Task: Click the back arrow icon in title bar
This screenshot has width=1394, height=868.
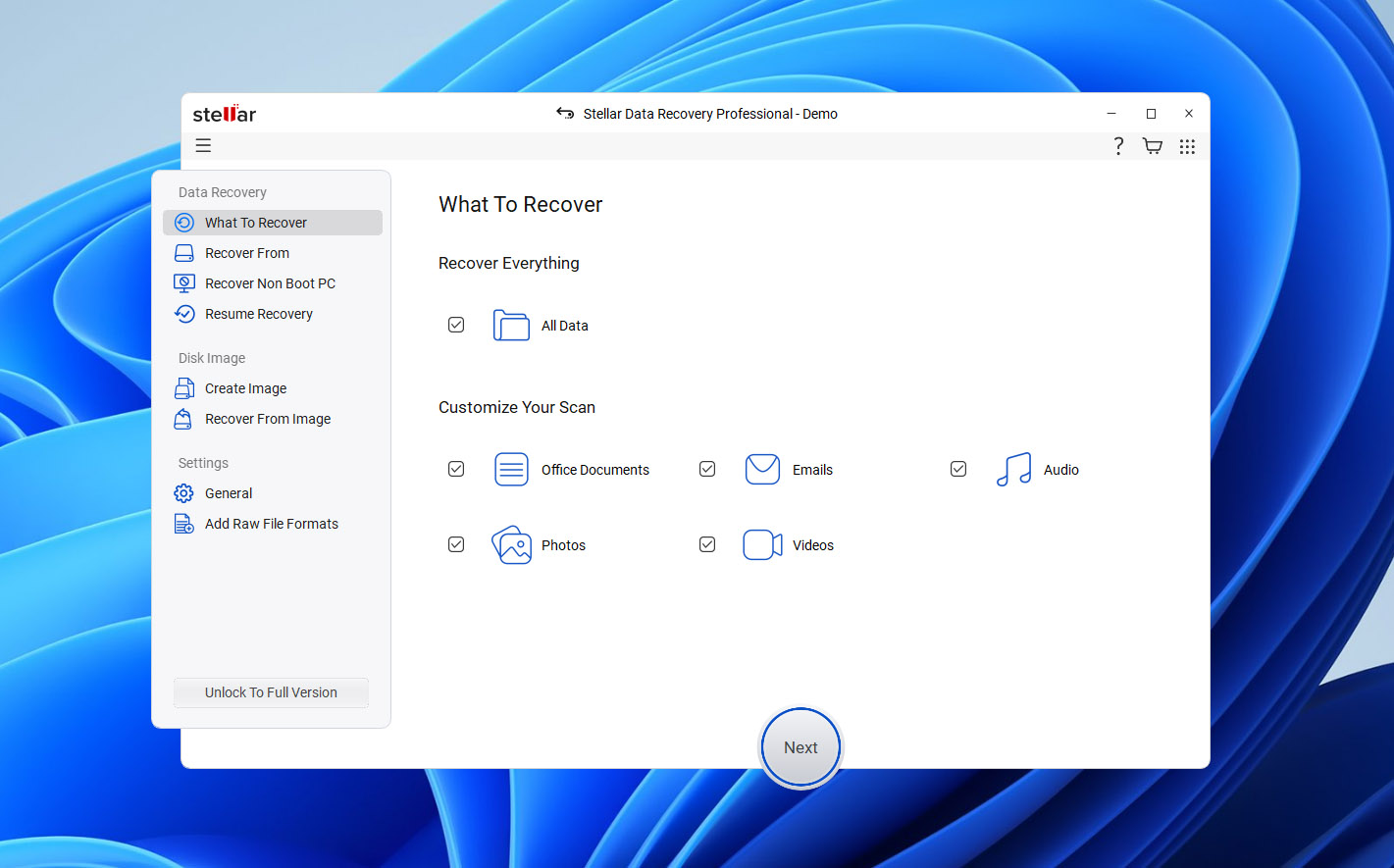Action: tap(565, 114)
